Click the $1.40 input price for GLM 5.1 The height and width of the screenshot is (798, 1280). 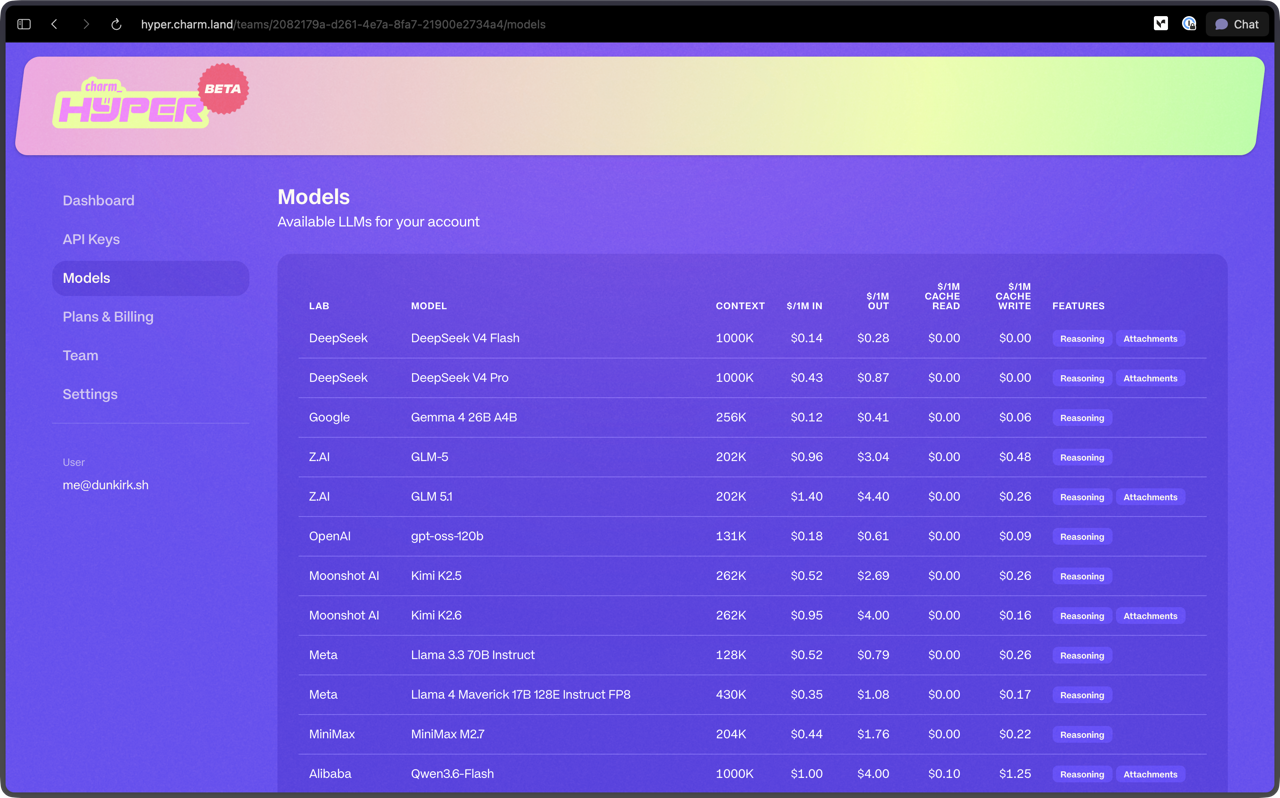click(806, 497)
